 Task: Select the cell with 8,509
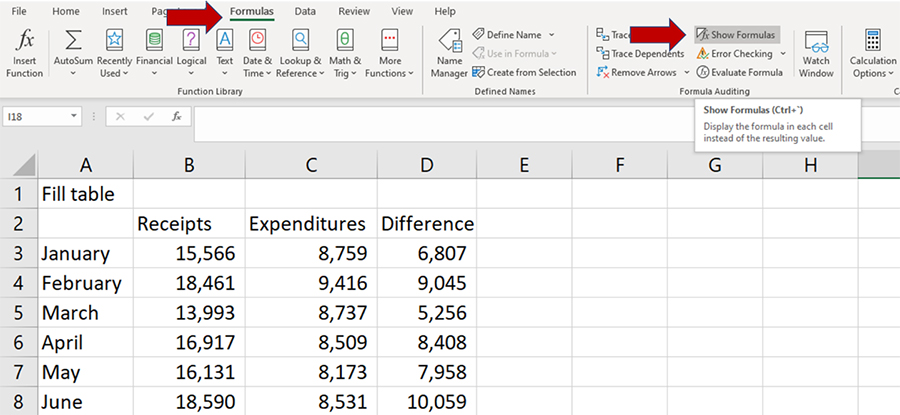click(311, 343)
